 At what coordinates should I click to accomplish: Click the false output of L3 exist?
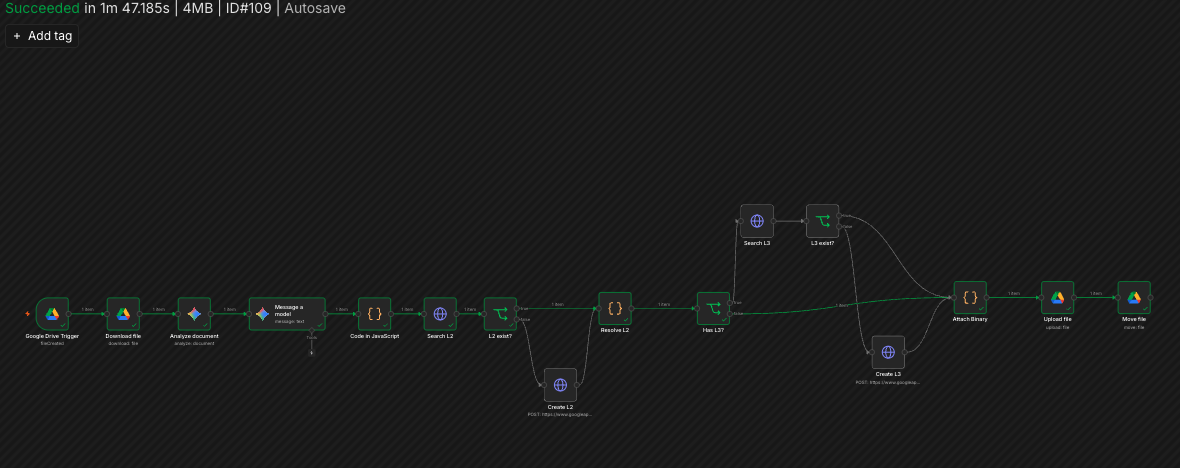[x=839, y=226]
